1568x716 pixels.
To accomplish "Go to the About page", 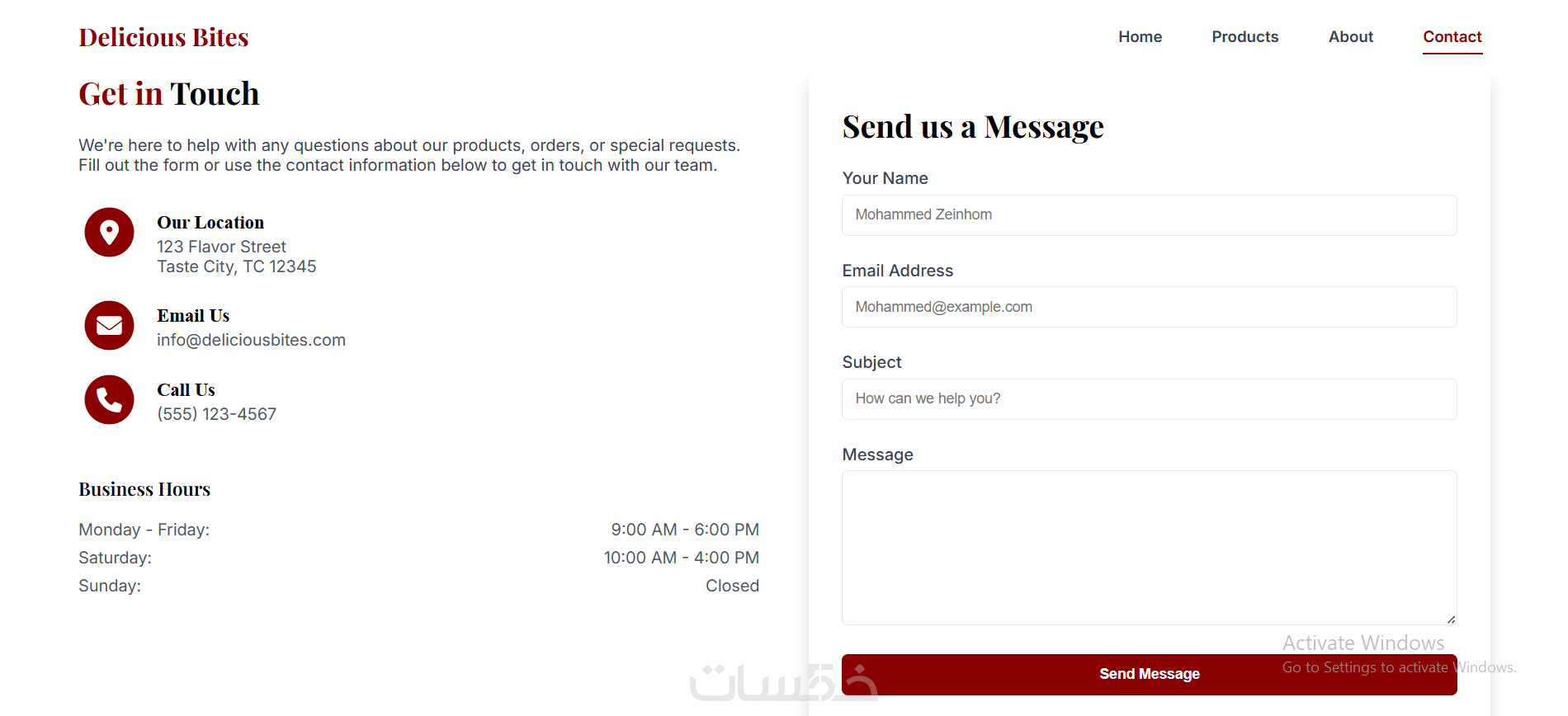I will click(1350, 36).
